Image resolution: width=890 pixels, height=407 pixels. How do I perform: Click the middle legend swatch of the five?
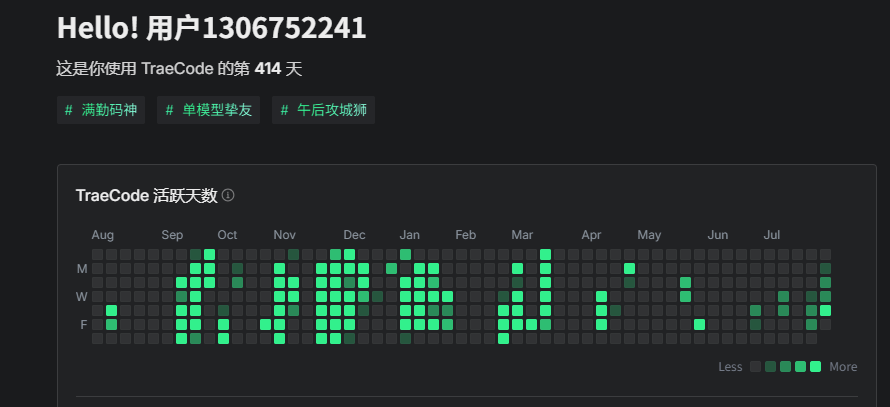tap(786, 366)
